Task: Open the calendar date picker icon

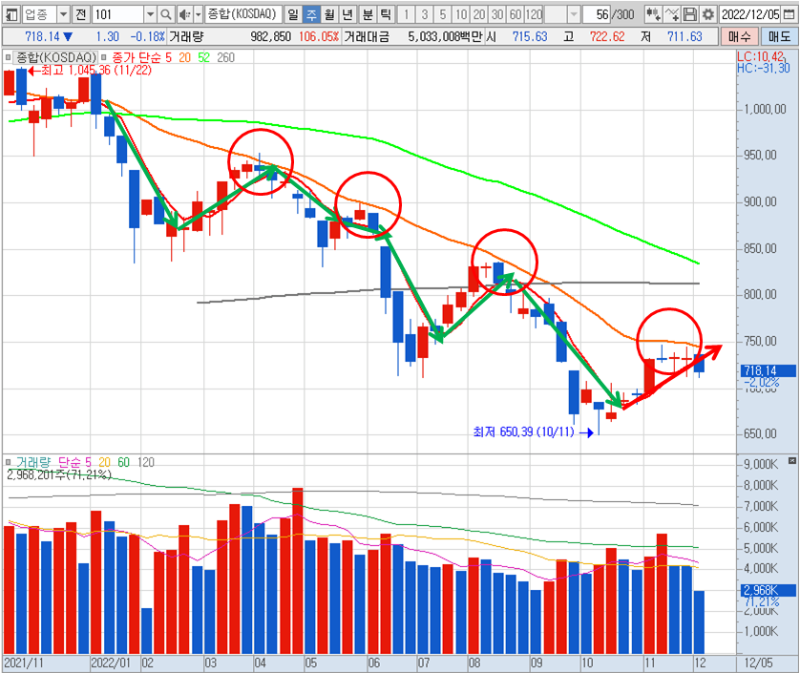Action: tap(789, 14)
